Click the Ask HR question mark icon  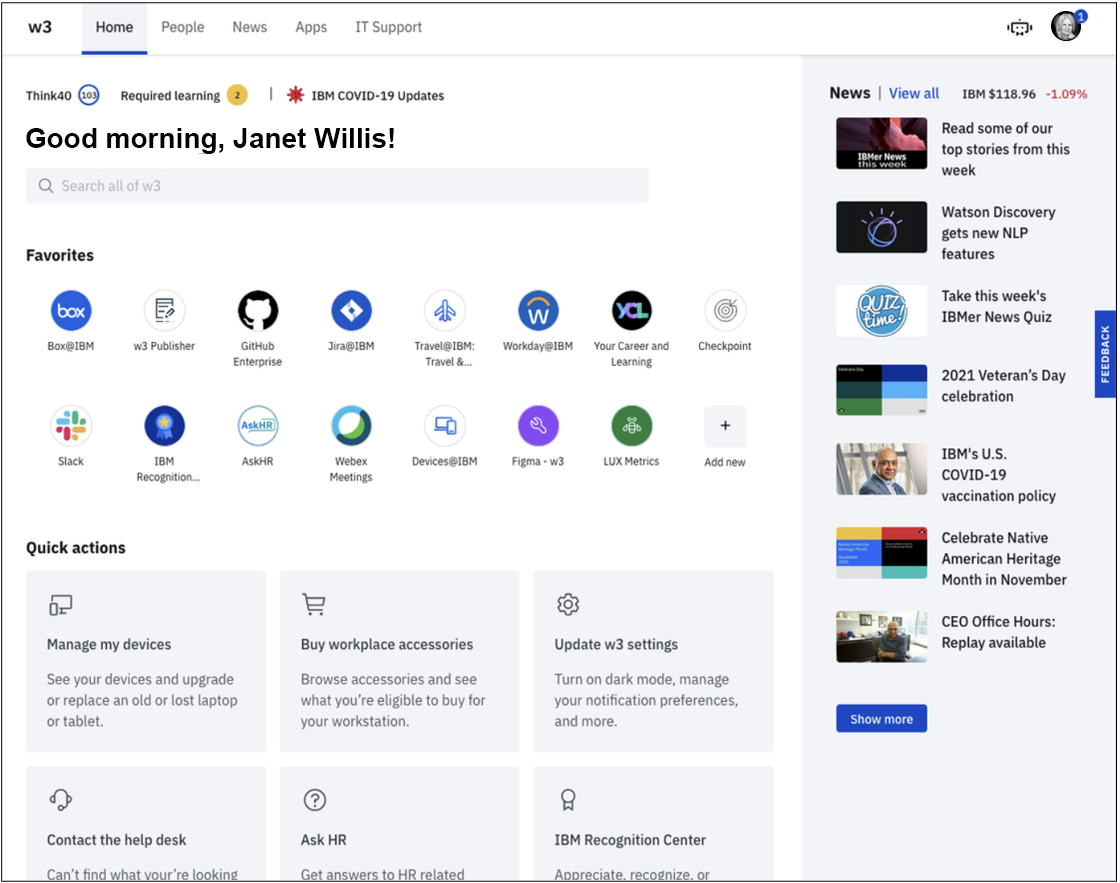314,800
